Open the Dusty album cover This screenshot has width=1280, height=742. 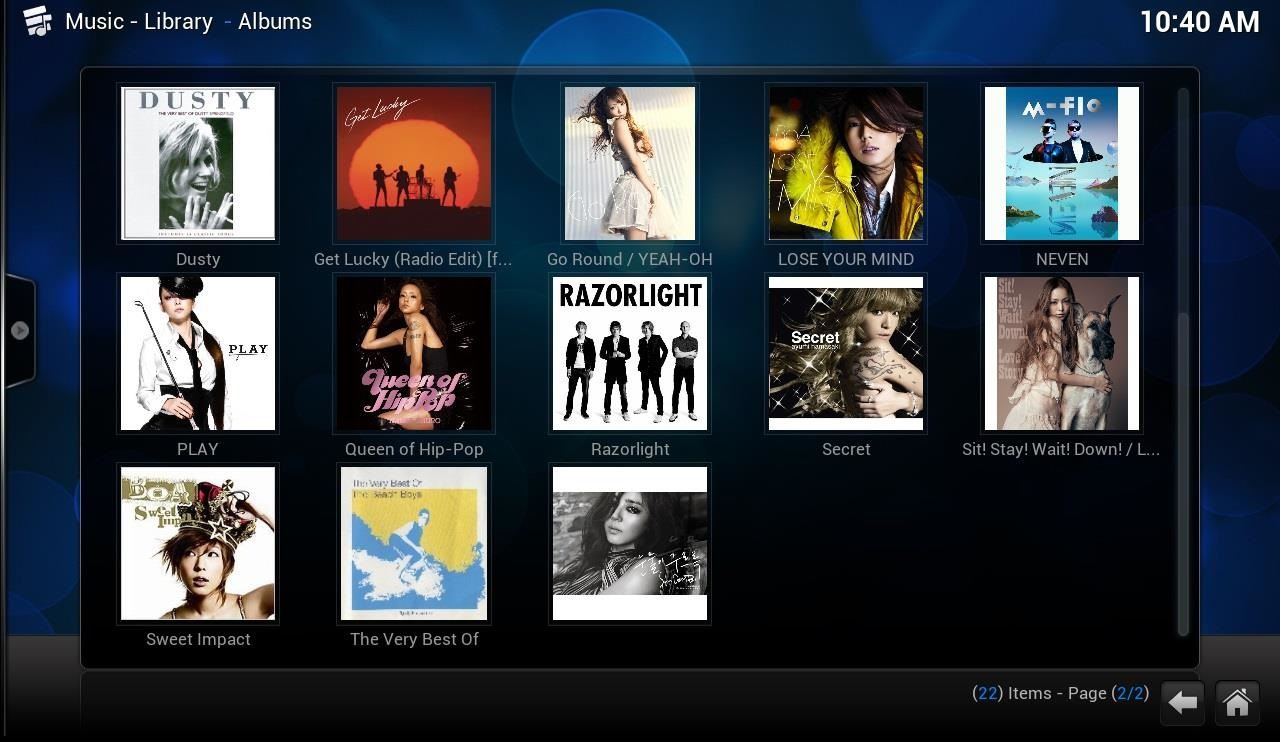click(198, 163)
